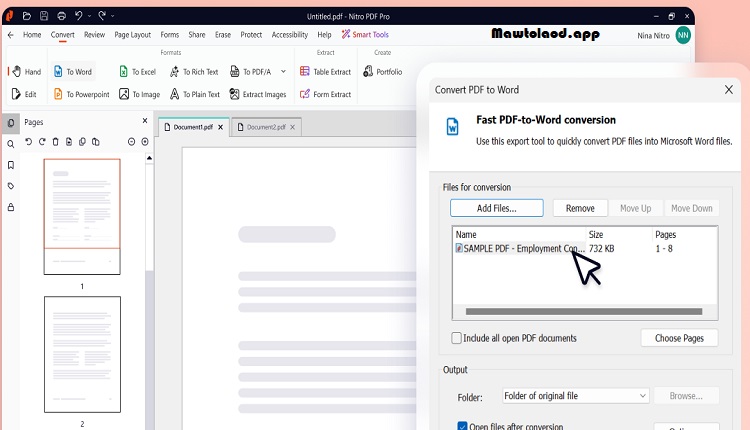The height and width of the screenshot is (430, 750).
Task: Select the Edit tool
Action: pyautogui.click(x=24, y=94)
